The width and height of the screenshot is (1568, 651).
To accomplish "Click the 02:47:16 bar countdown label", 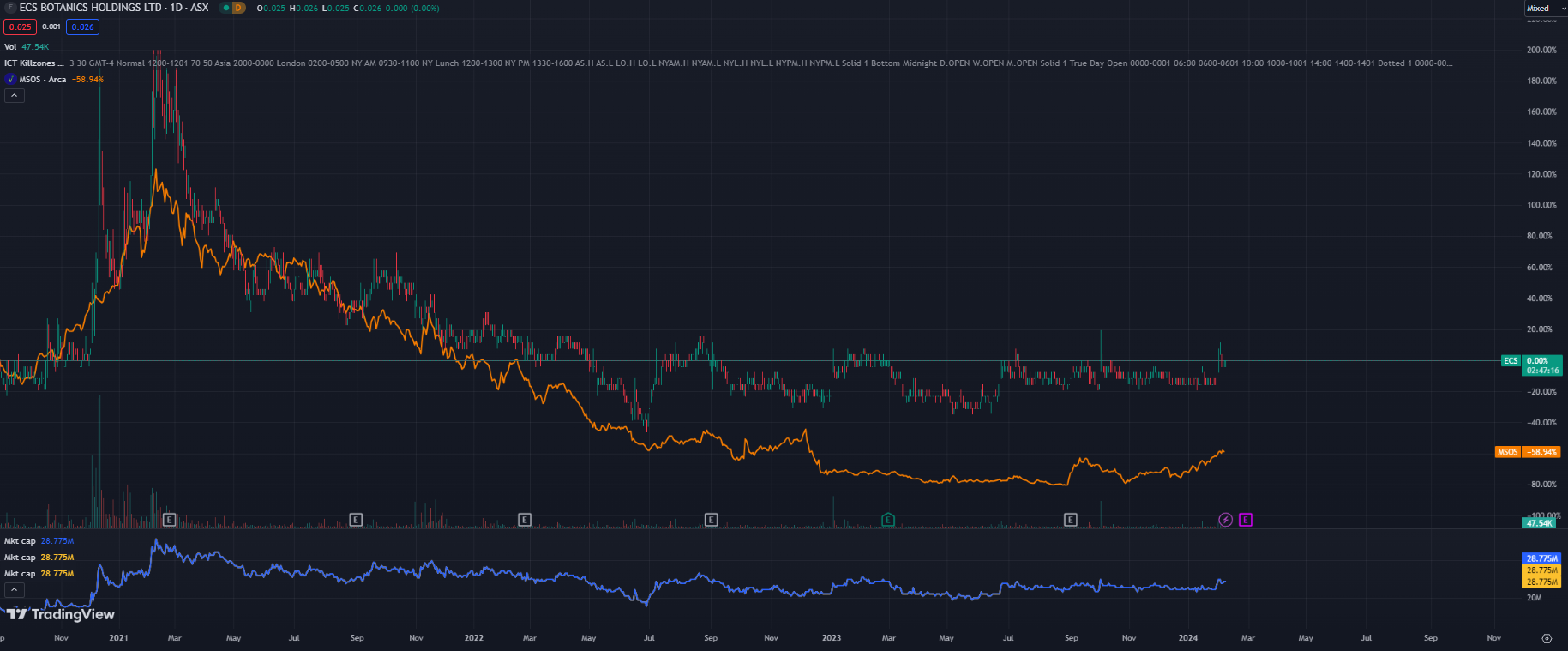I will coord(1542,371).
